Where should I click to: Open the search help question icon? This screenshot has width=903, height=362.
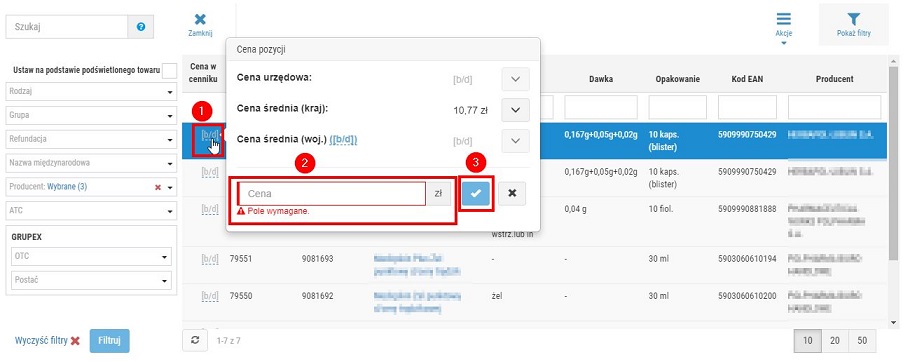click(x=141, y=27)
